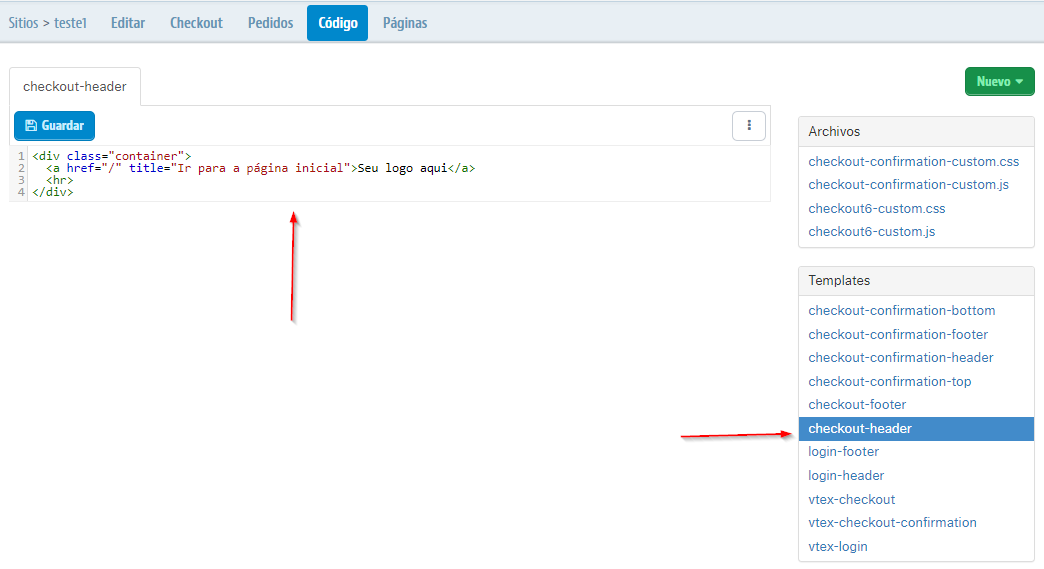Select the checkout-header editor file tab
The width and height of the screenshot is (1044, 569).
tap(75, 87)
